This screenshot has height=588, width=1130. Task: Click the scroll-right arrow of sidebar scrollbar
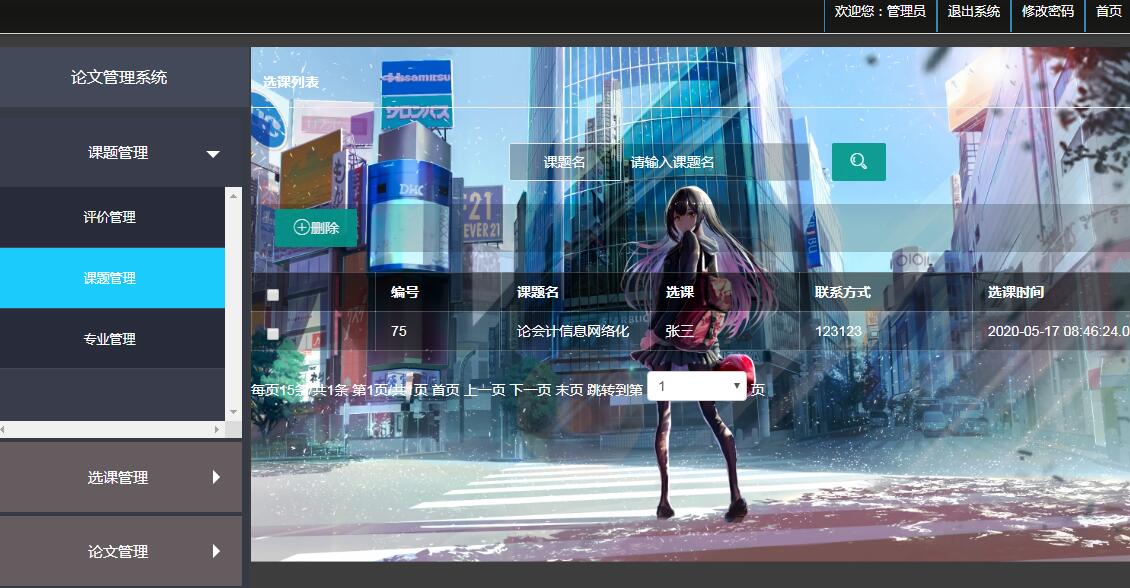tap(216, 429)
